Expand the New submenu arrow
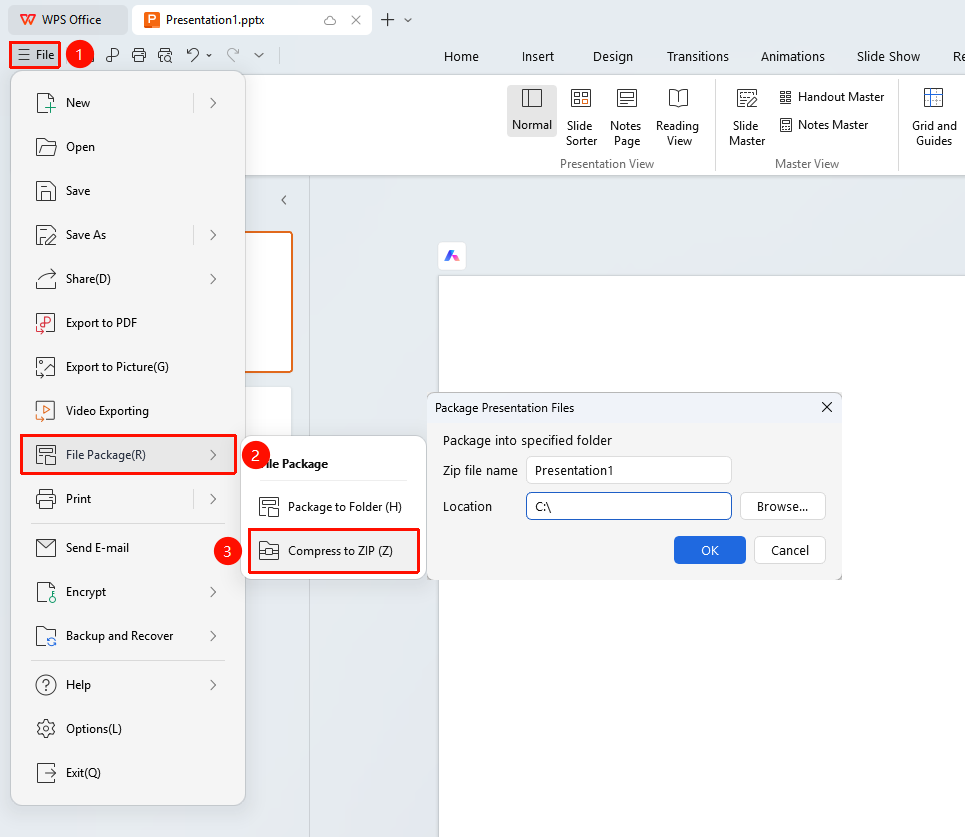This screenshot has width=965, height=837. [213, 103]
